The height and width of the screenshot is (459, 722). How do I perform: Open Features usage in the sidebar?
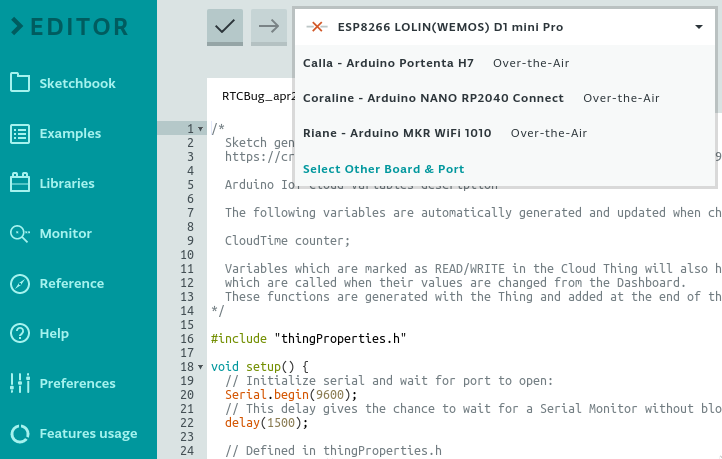click(x=88, y=434)
